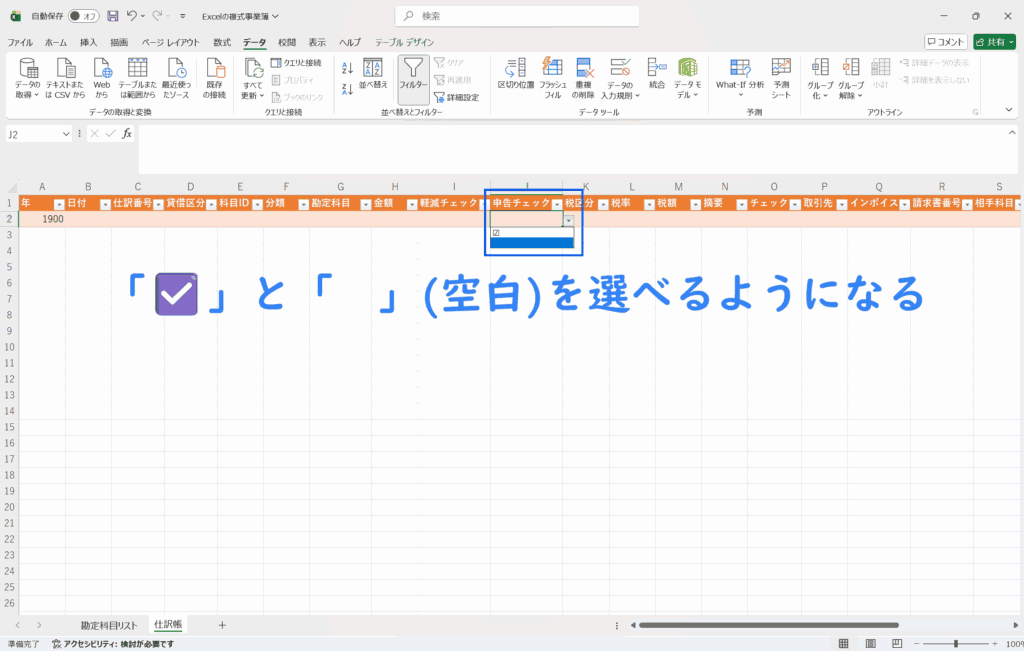Click the 並べ替え (Sort) icon
This screenshot has width=1024, height=651.
372,73
